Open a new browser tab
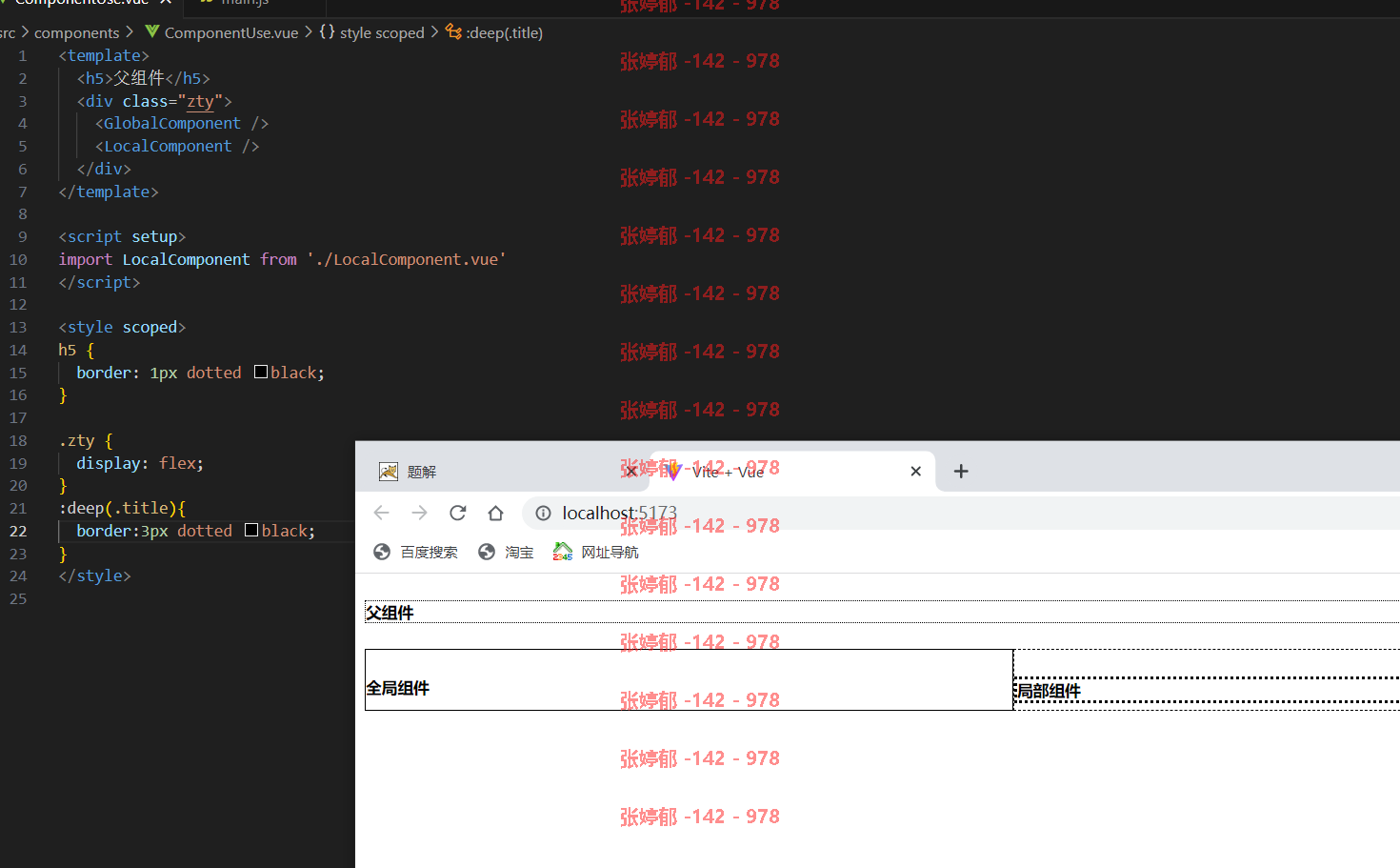This screenshot has width=1400, height=868. click(x=961, y=471)
